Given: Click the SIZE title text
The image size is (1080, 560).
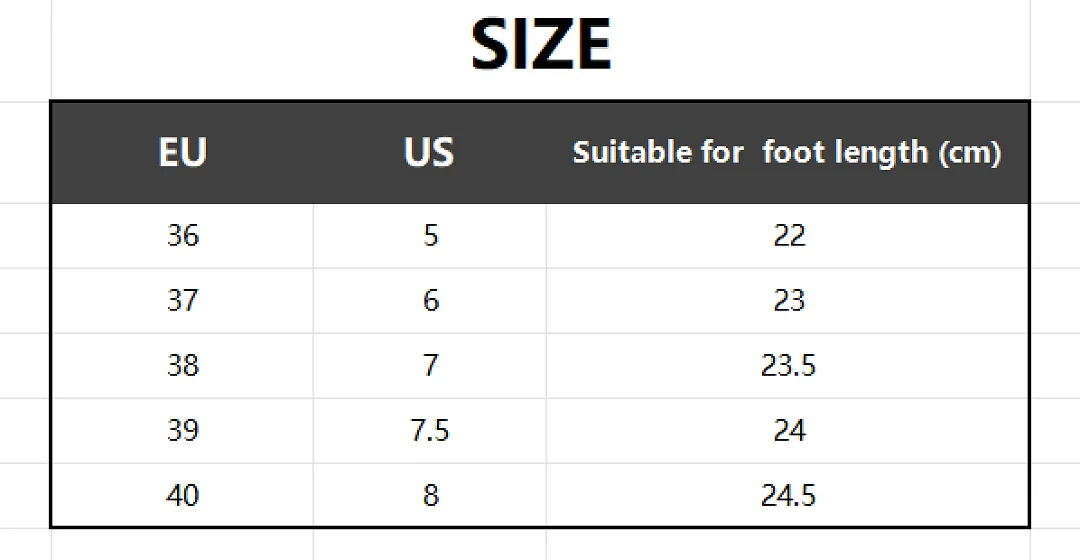Looking at the screenshot, I should click(x=541, y=45).
